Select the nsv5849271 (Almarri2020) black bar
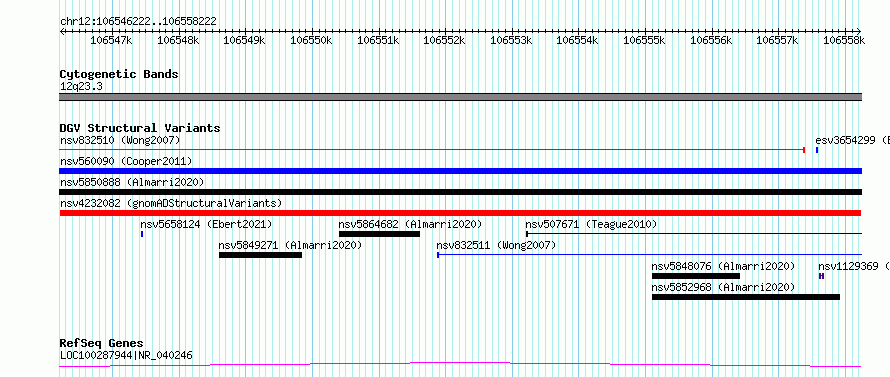Screen dimensions: 890x377 pyautogui.click(x=260, y=255)
